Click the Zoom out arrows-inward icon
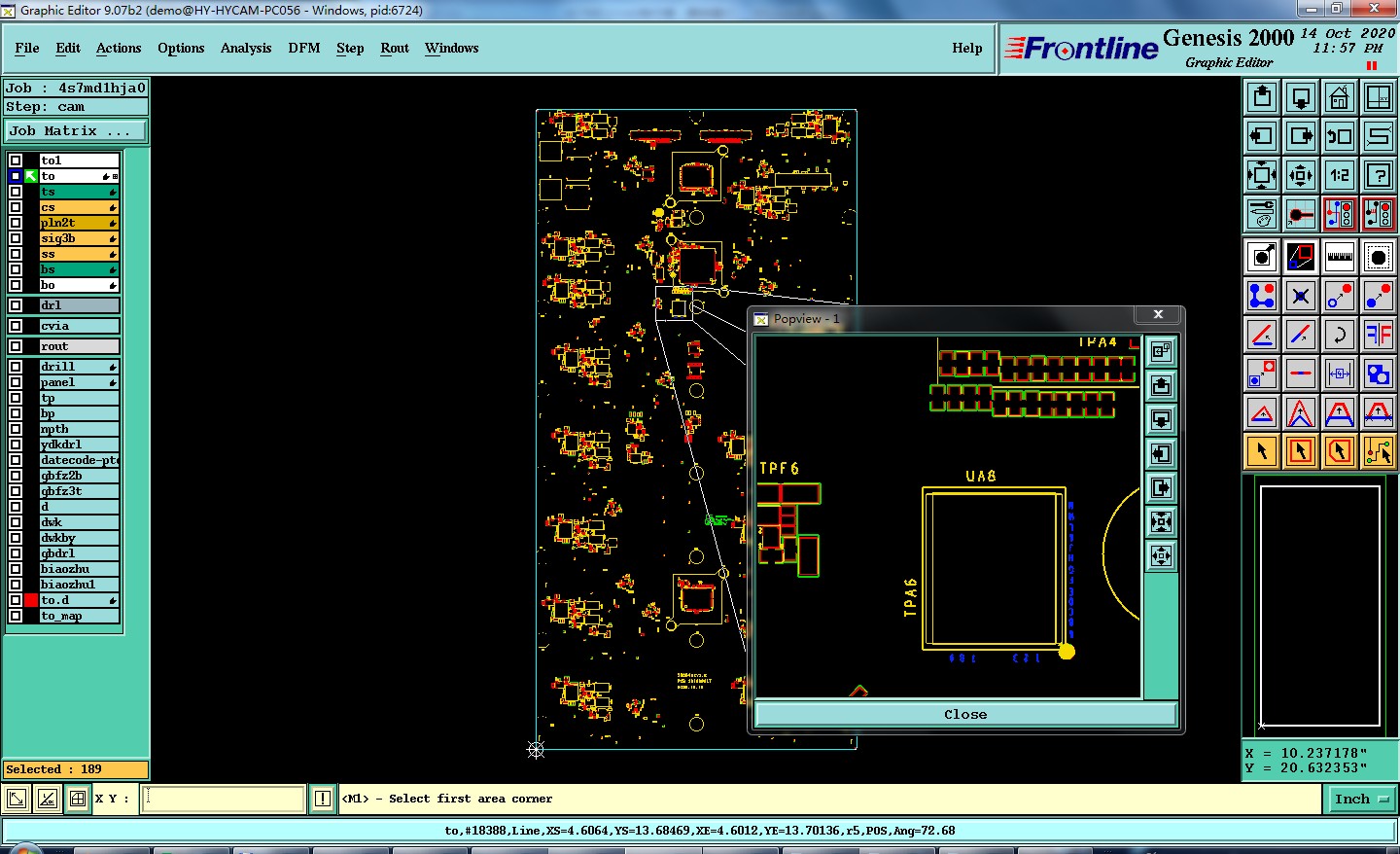 pos(1301,175)
